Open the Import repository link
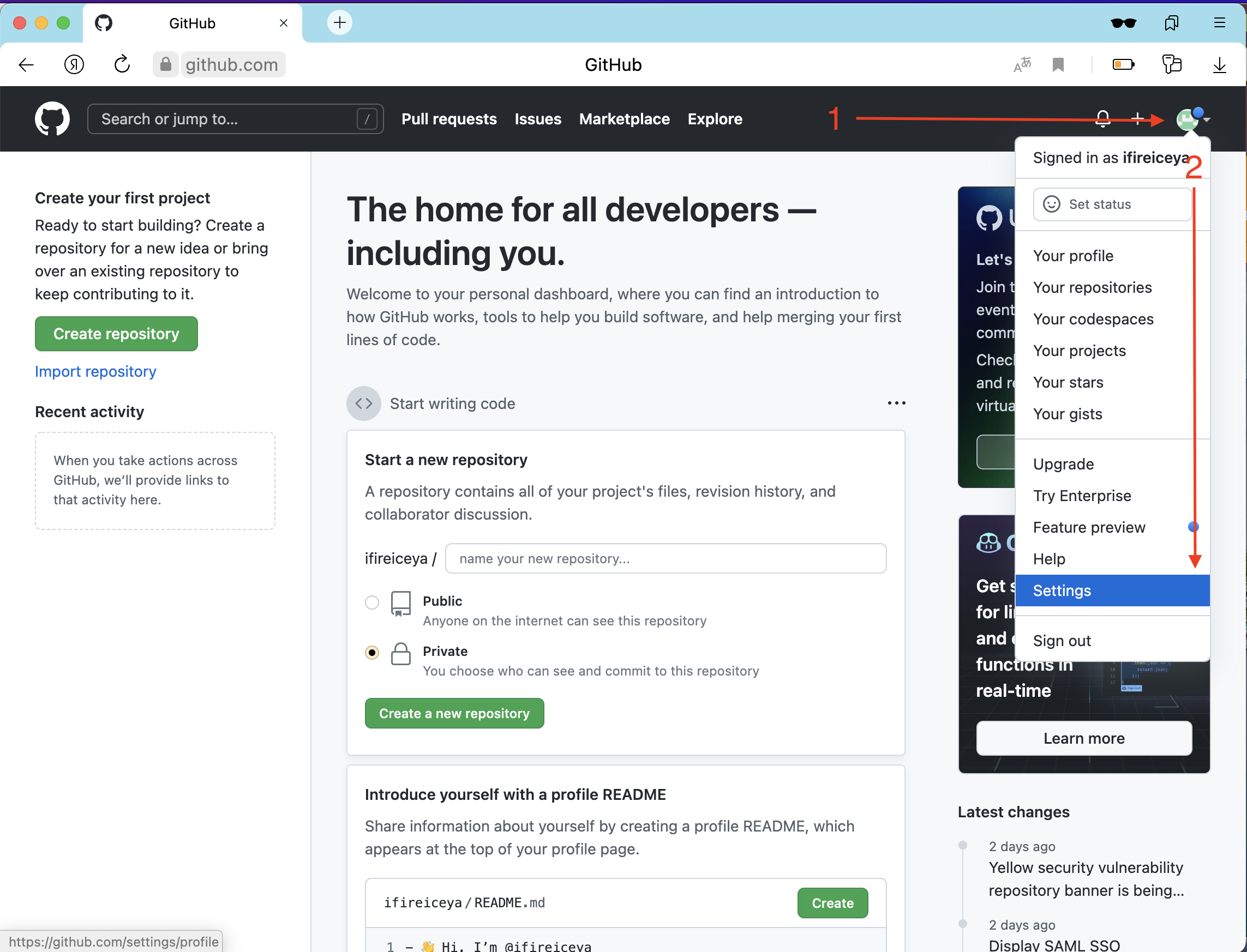This screenshot has width=1247, height=952. pyautogui.click(x=95, y=371)
